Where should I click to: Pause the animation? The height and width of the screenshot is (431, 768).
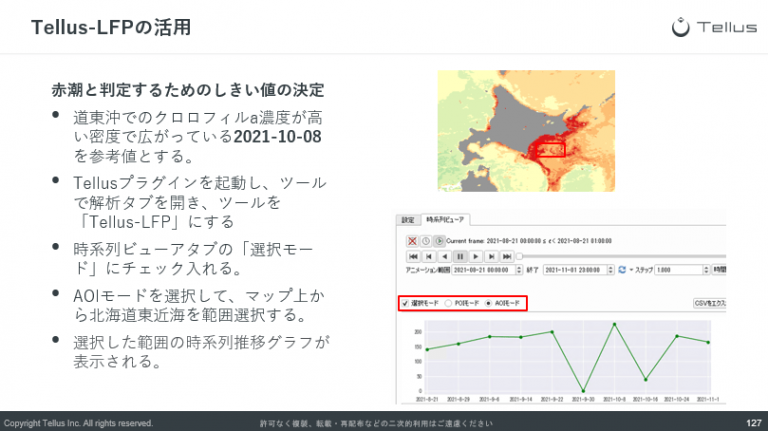click(x=460, y=256)
